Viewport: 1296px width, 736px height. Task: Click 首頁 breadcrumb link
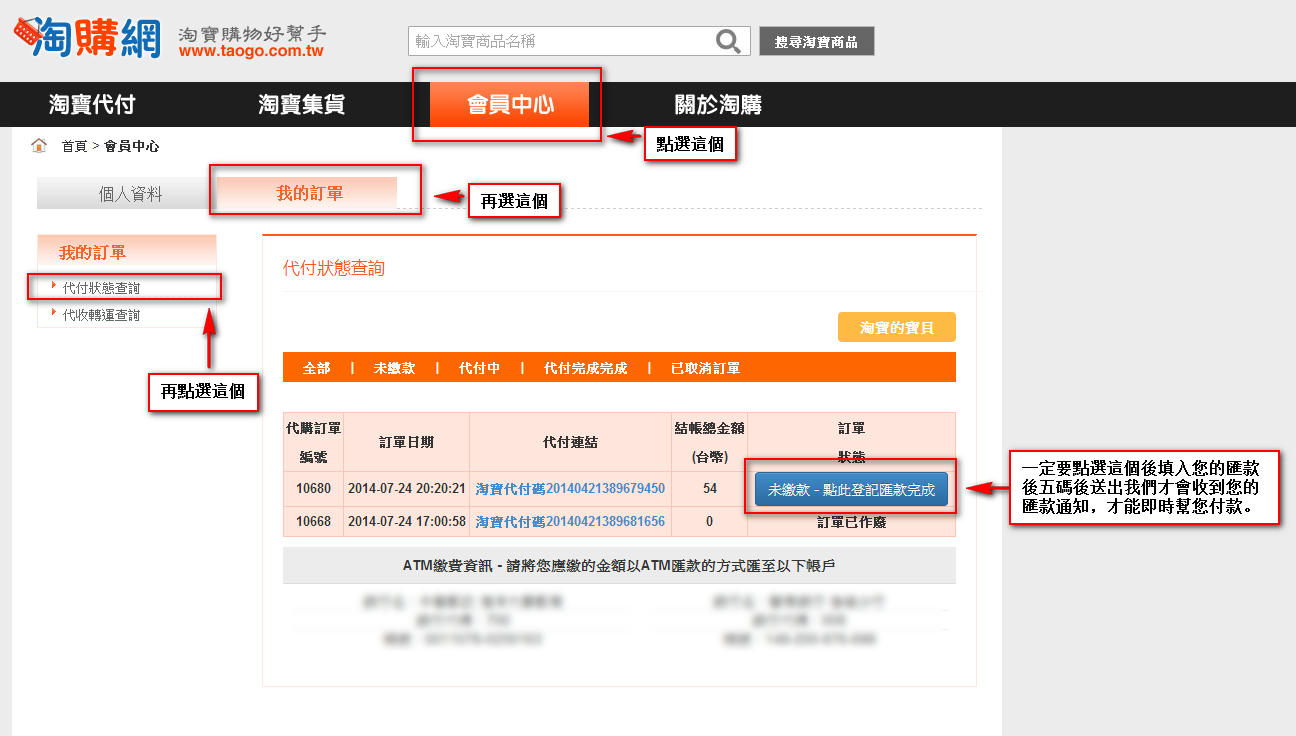[x=74, y=146]
